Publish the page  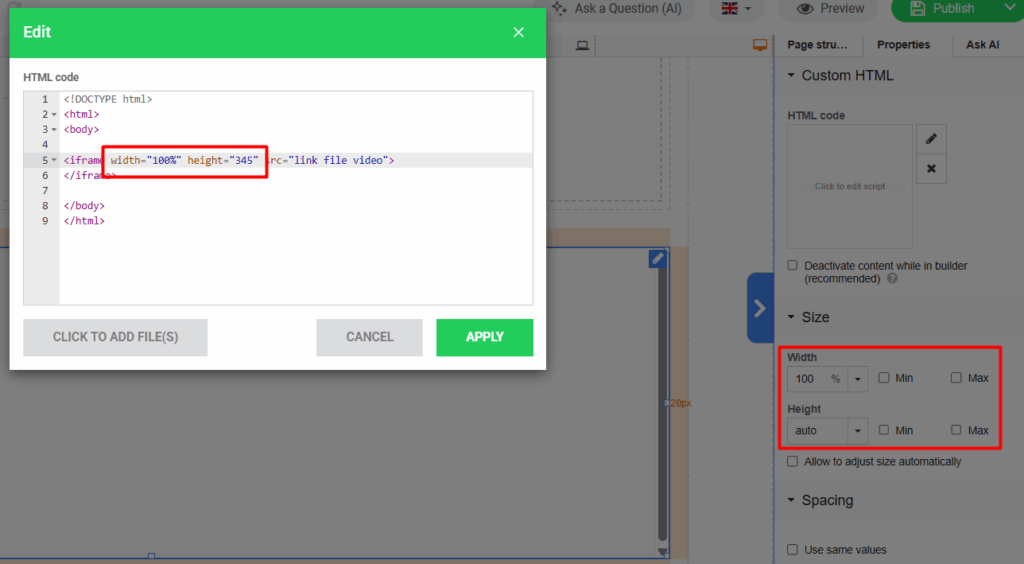coord(943,8)
